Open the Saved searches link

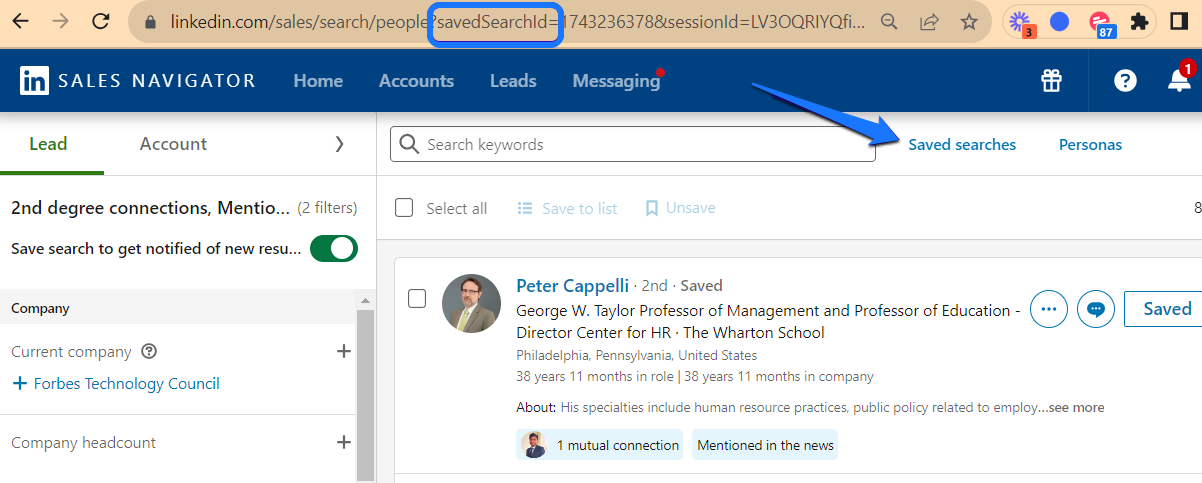(962, 145)
